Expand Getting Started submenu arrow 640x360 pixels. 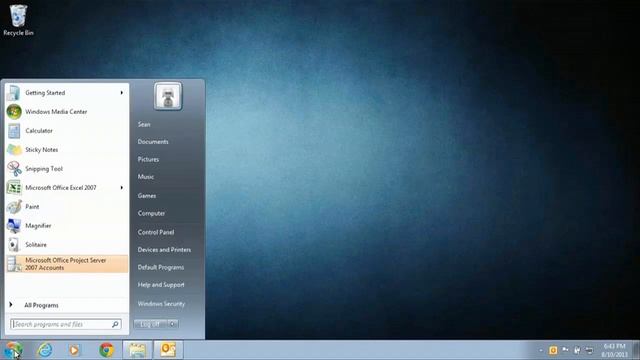pyautogui.click(x=122, y=93)
